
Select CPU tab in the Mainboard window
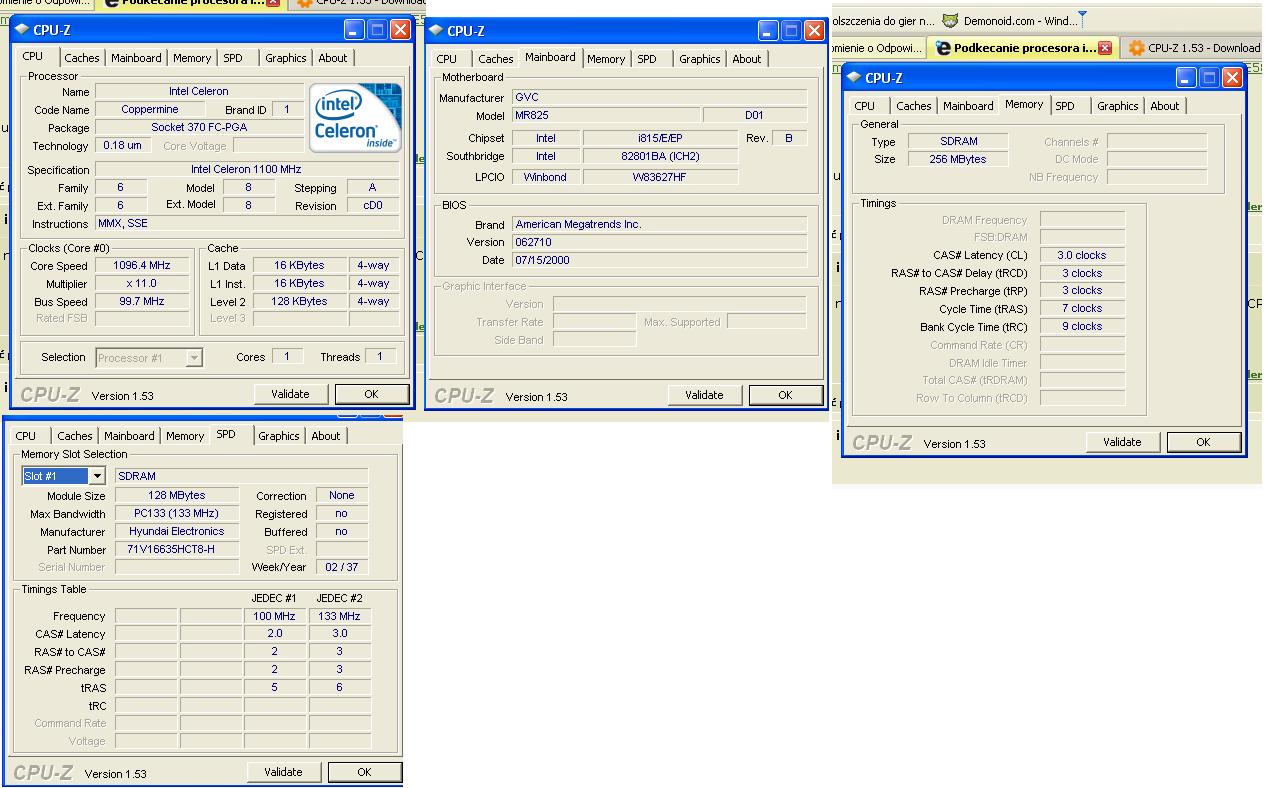(447, 59)
